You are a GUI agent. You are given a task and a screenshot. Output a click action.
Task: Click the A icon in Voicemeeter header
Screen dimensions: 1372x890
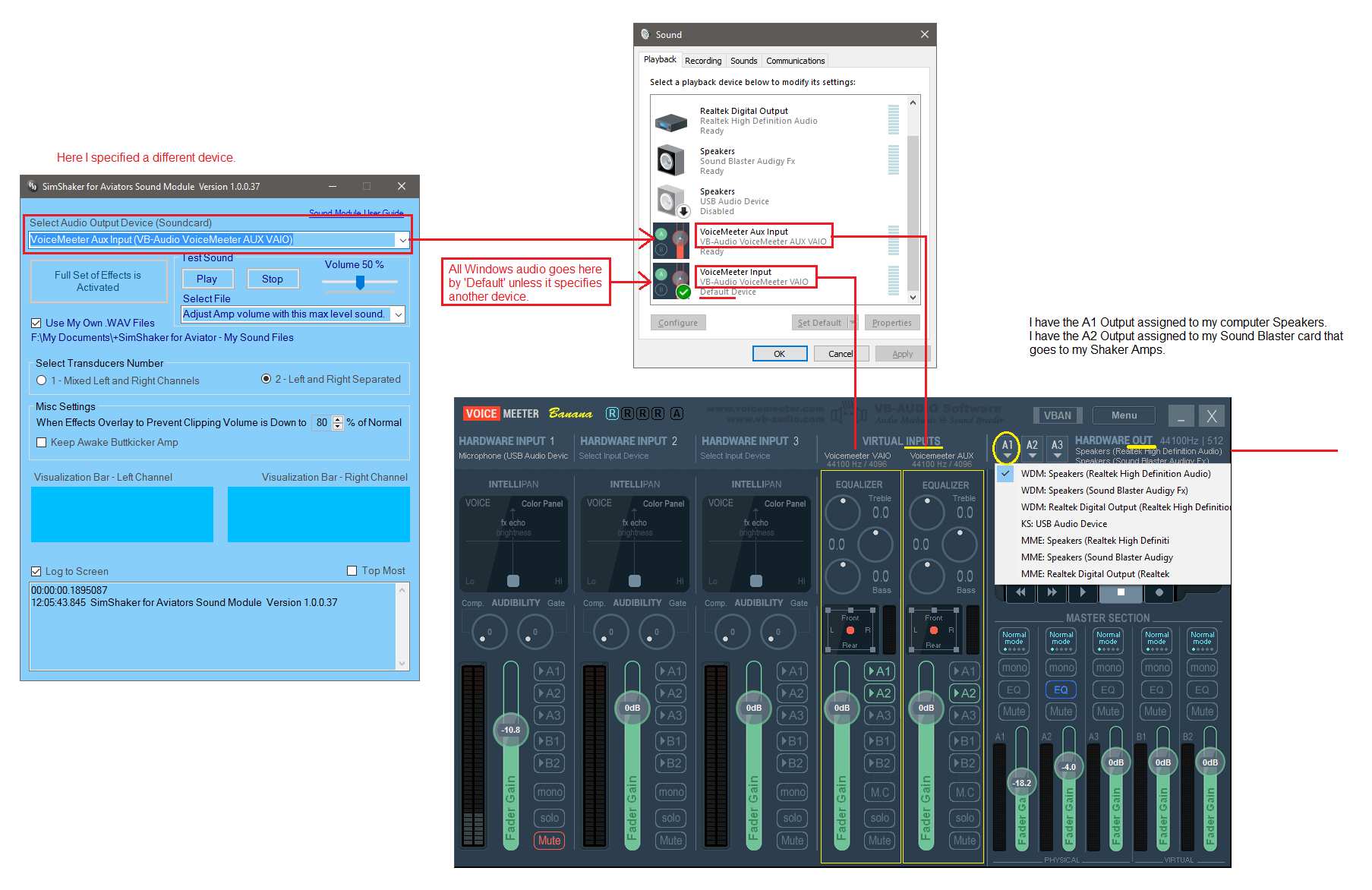677,414
